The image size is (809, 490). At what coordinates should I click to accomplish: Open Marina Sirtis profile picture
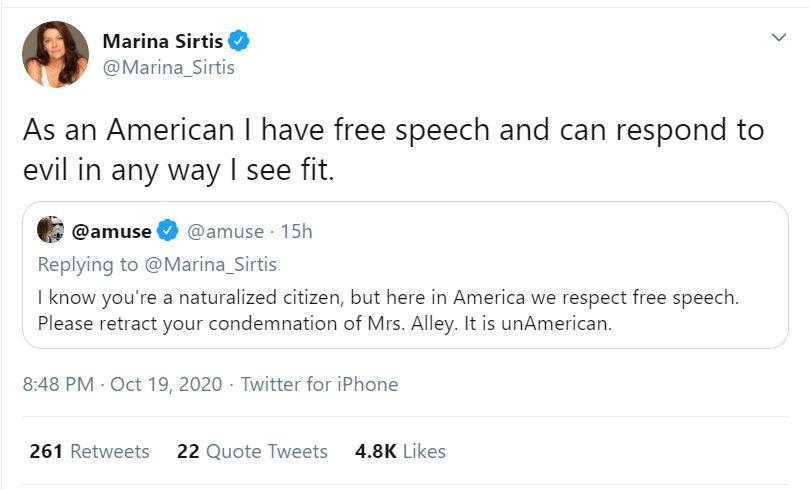(x=54, y=54)
